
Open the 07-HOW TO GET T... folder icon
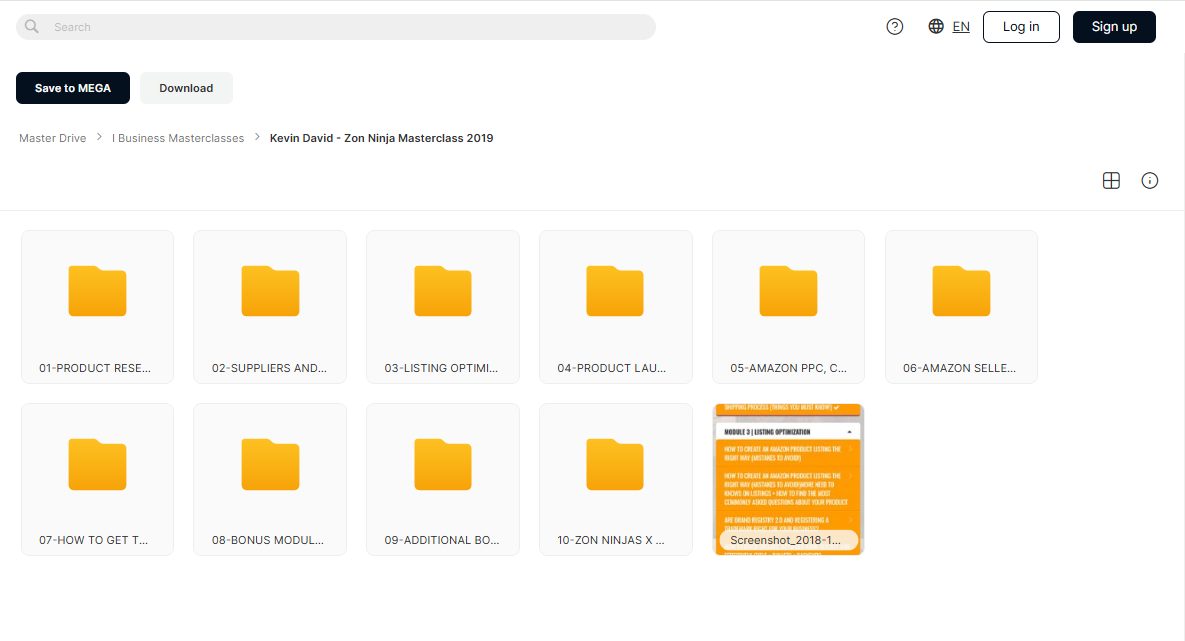(x=97, y=464)
